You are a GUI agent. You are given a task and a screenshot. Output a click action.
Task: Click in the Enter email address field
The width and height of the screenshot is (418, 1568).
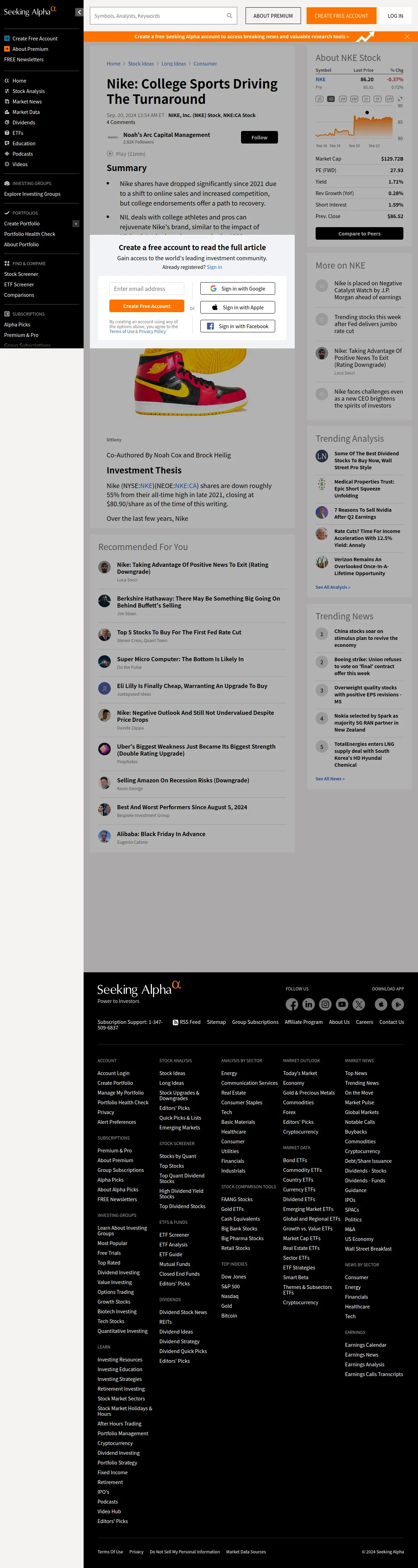click(x=147, y=288)
